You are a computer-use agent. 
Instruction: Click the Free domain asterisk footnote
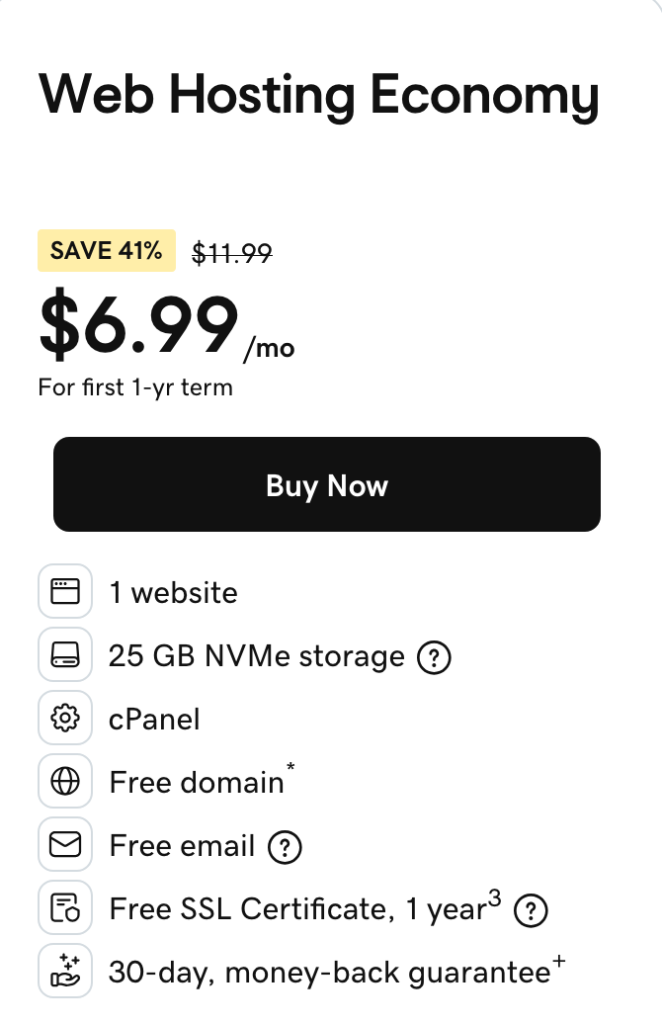coord(290,767)
